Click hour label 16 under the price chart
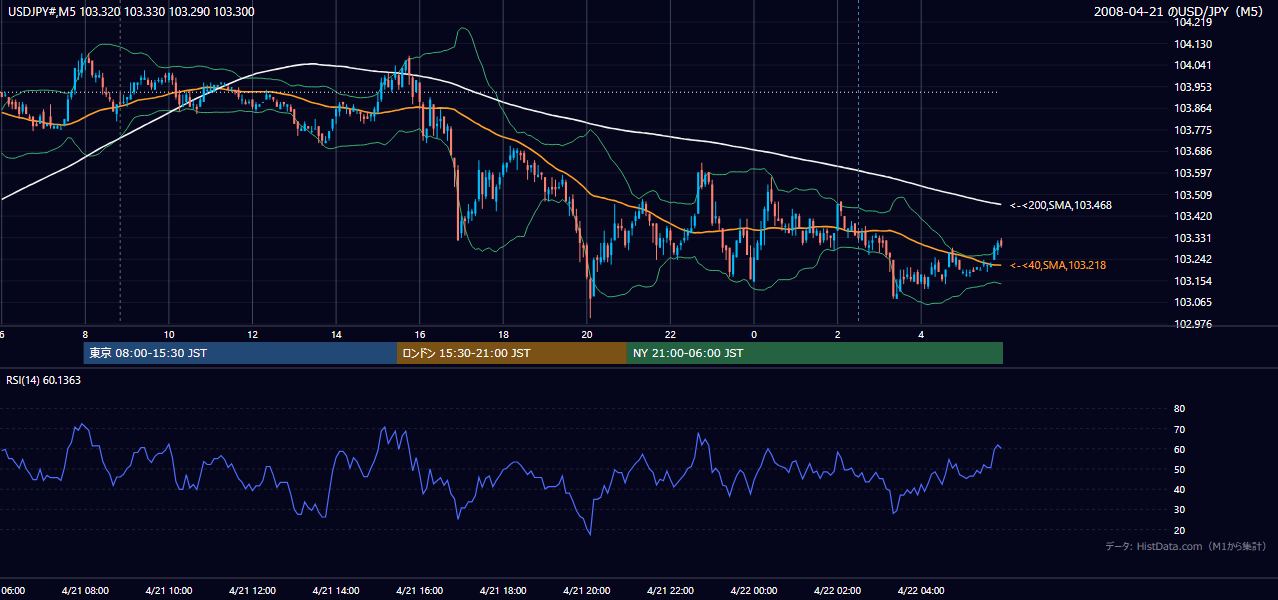Viewport: 1278px width, 600px height. (420, 334)
